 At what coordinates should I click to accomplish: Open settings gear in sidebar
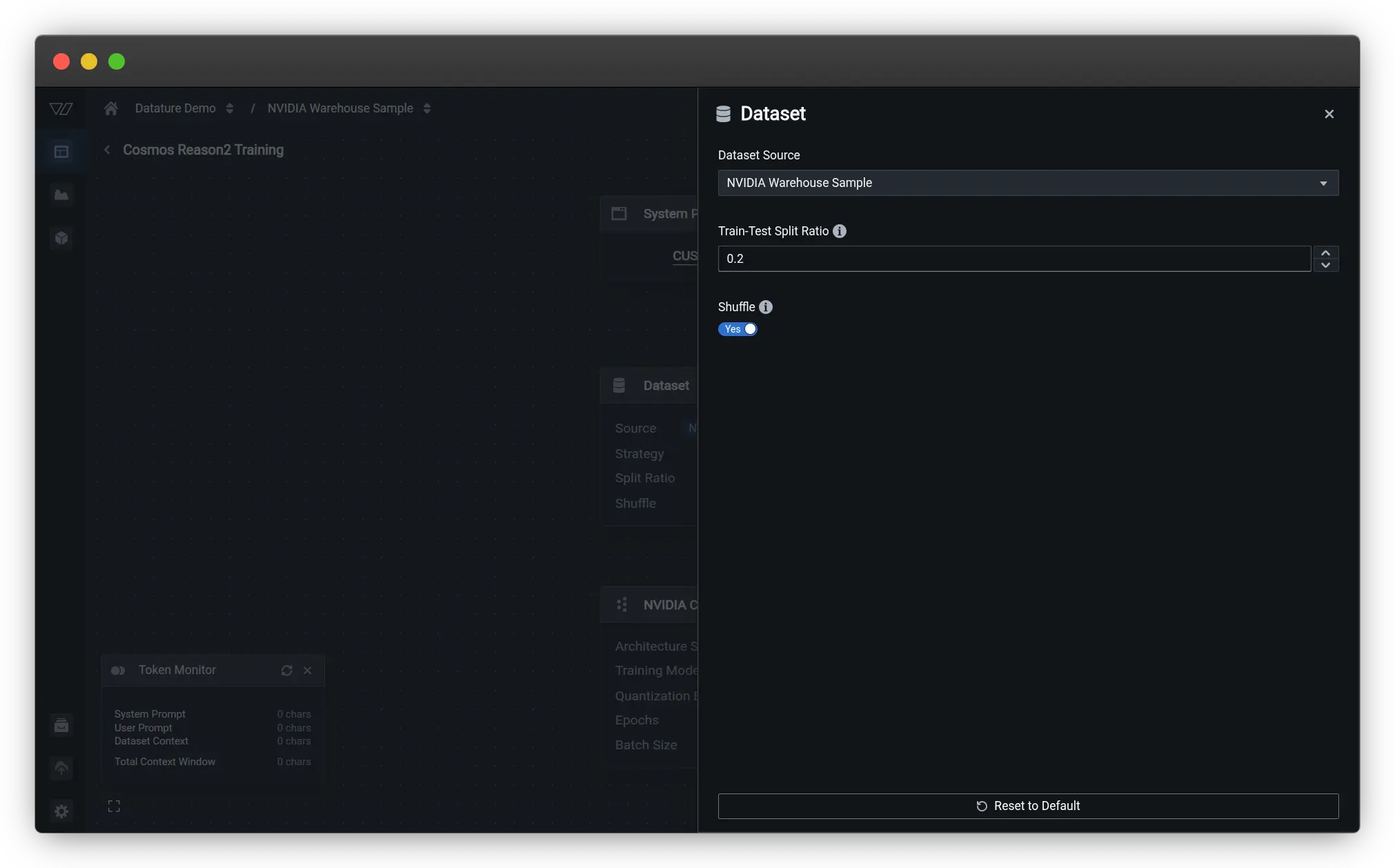point(61,811)
